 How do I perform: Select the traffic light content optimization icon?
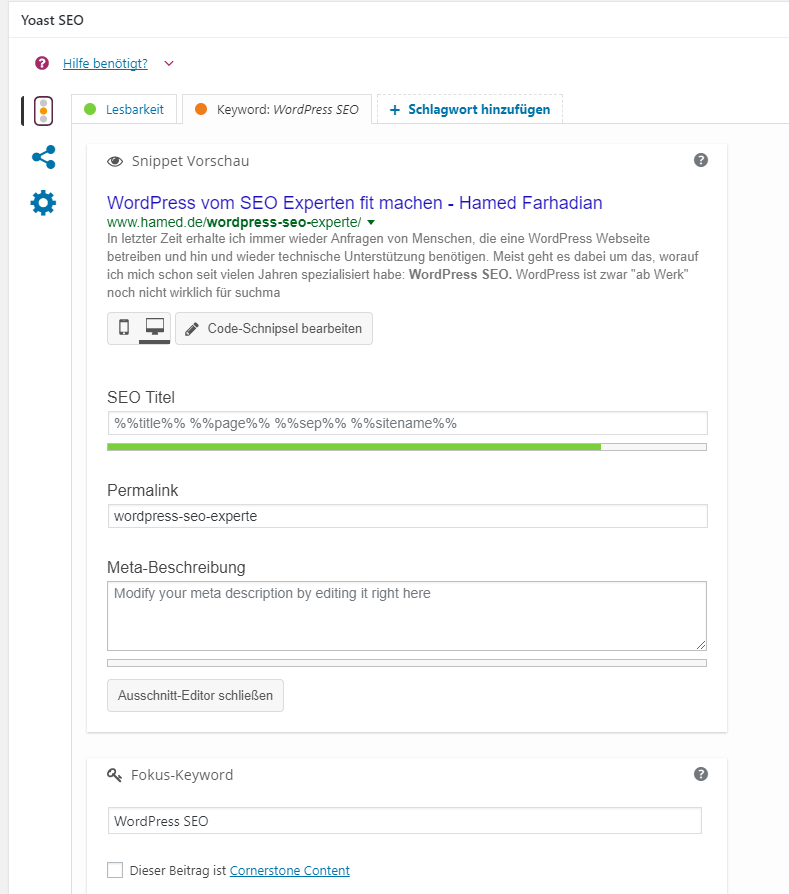click(x=43, y=111)
